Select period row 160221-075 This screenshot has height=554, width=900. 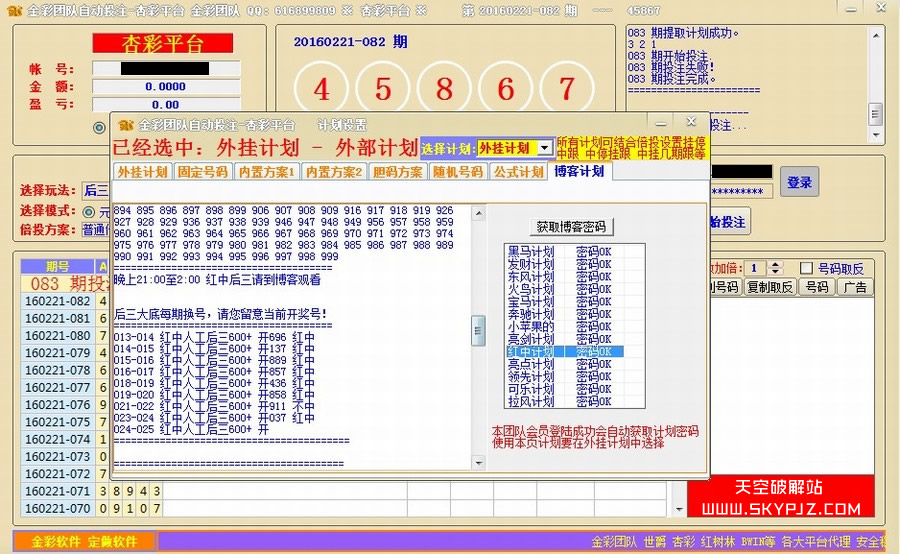coord(58,422)
